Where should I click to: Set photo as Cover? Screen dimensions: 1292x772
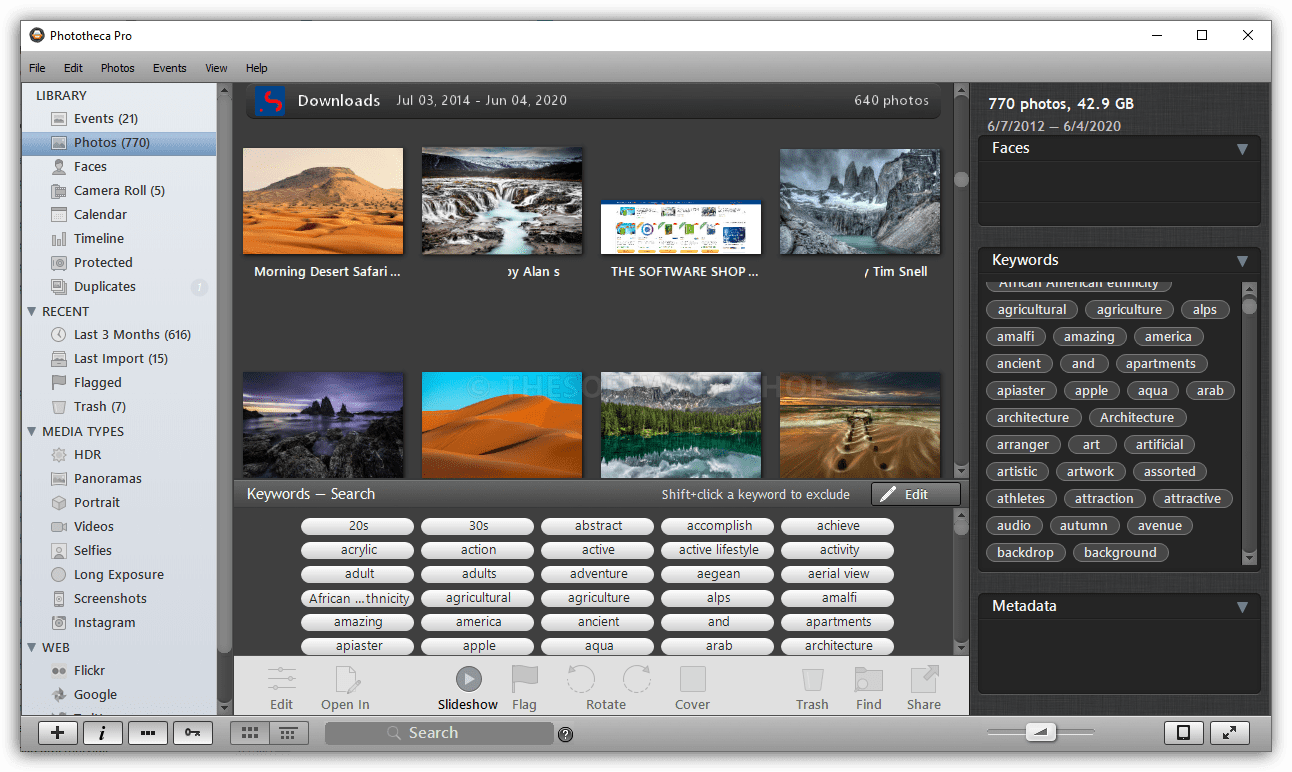pyautogui.click(x=692, y=680)
